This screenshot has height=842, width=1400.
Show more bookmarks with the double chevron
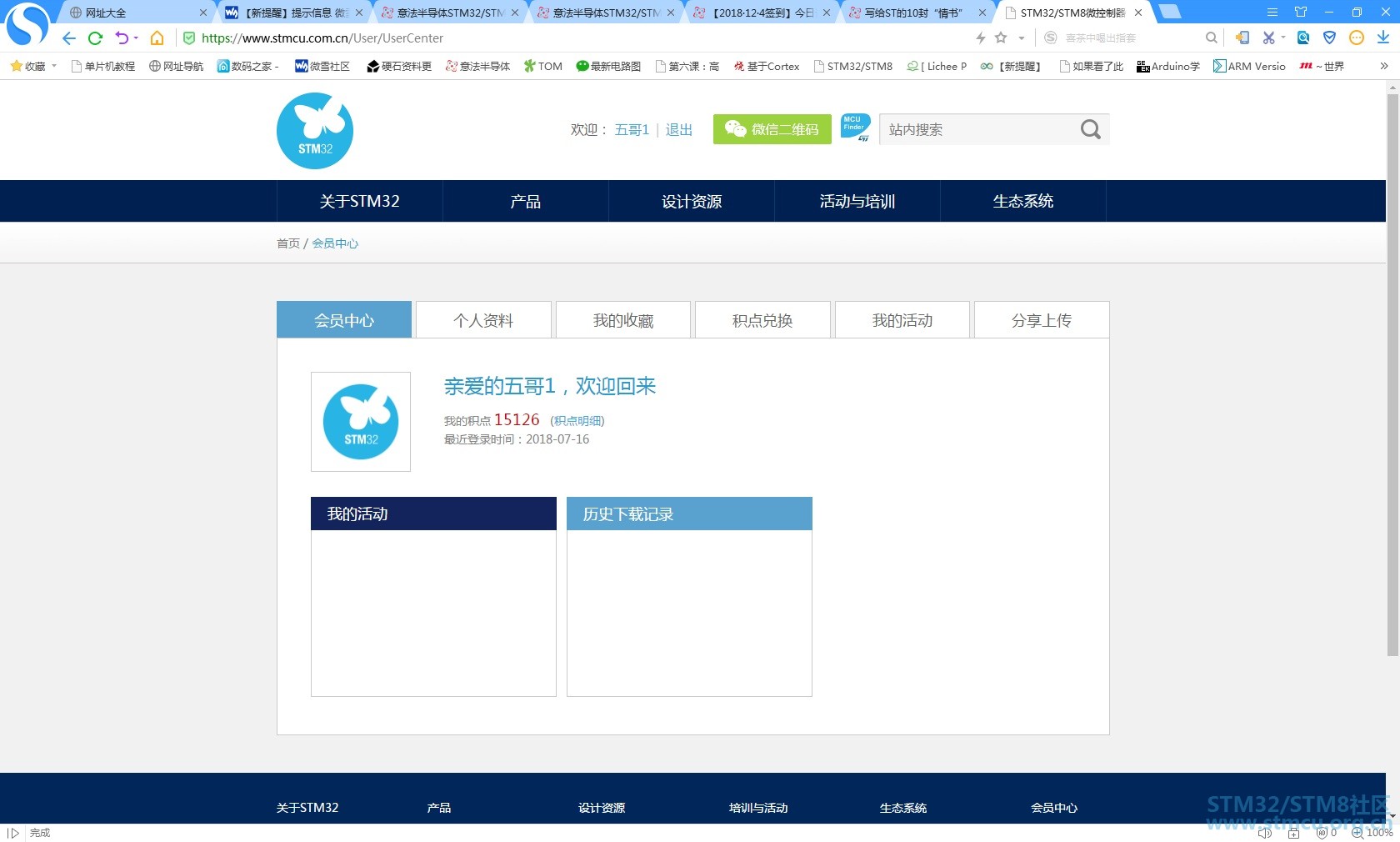point(1384,66)
